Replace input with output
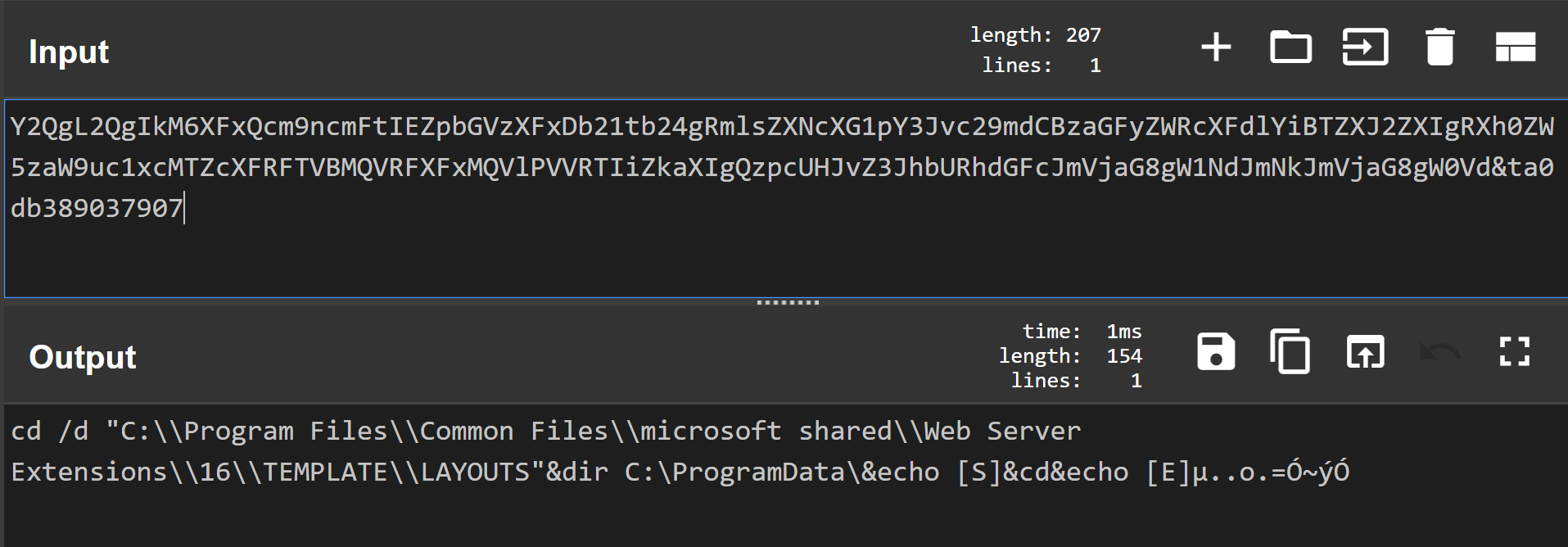 click(x=1365, y=352)
